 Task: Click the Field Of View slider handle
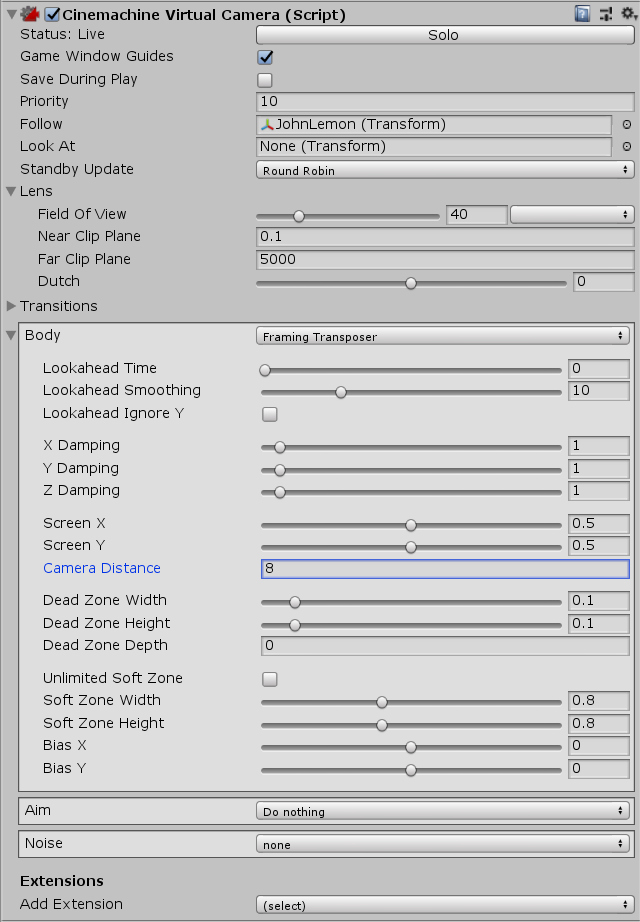[298, 215]
